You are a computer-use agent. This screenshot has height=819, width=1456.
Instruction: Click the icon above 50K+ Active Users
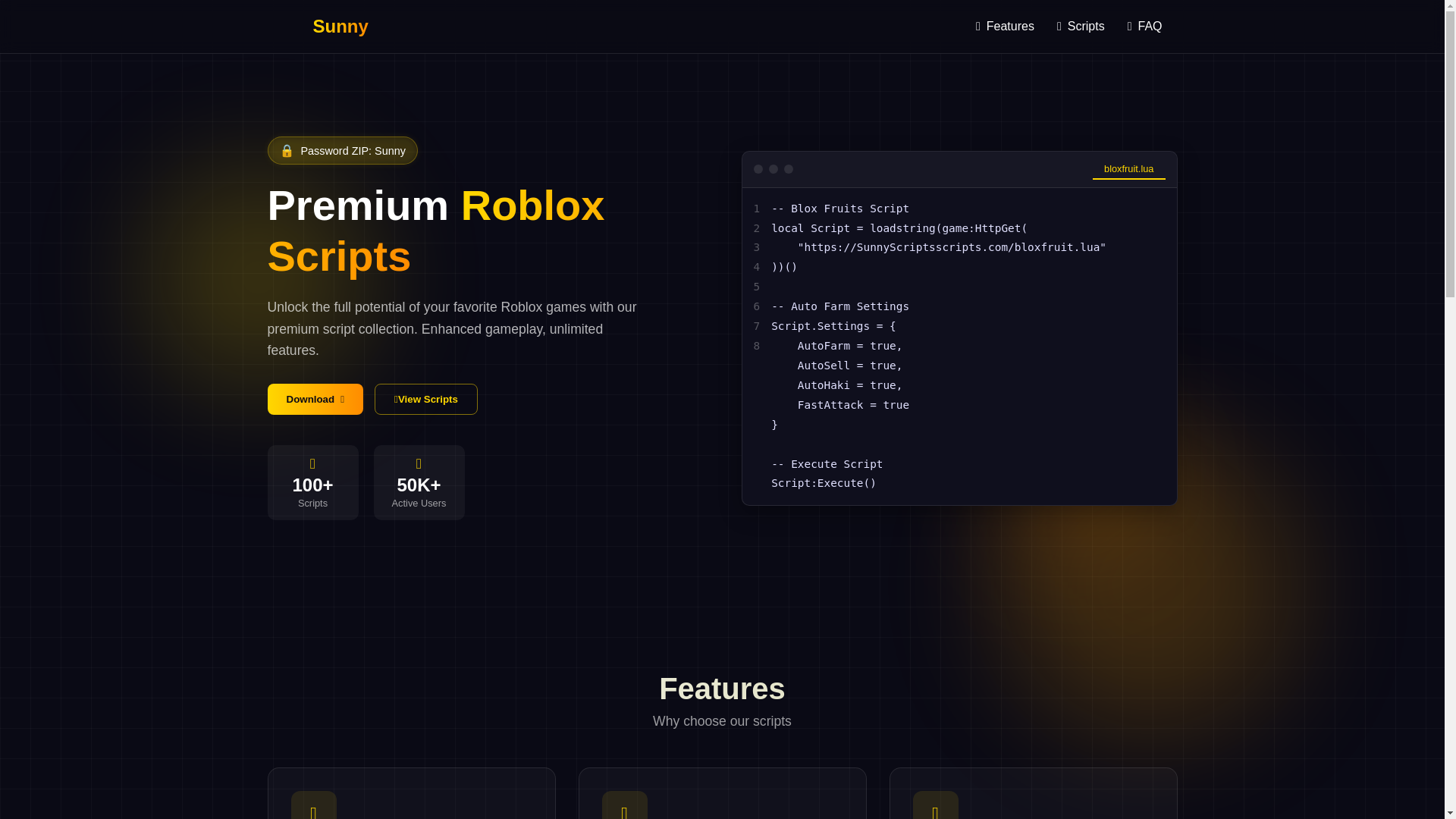[419, 464]
